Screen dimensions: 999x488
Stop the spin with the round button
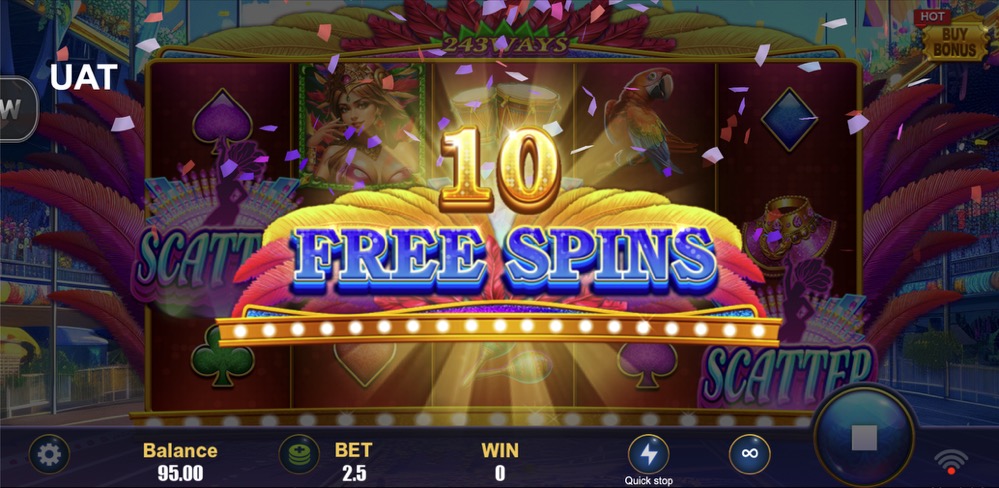tap(864, 438)
